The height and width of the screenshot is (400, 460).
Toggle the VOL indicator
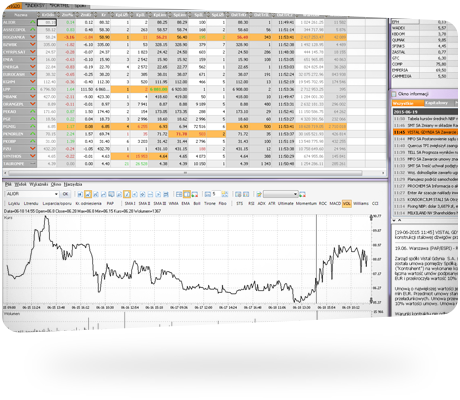(347, 203)
